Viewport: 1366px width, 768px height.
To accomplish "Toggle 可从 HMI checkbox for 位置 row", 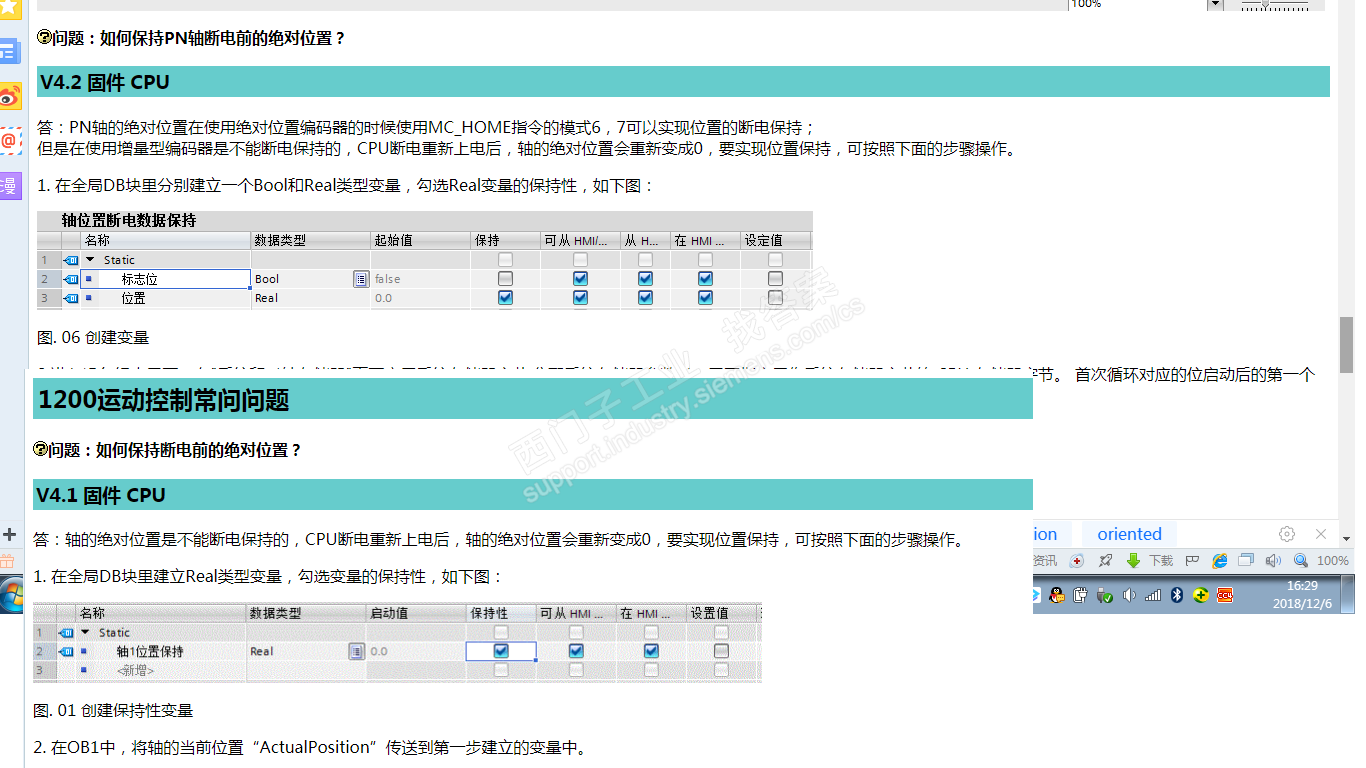I will coord(580,298).
